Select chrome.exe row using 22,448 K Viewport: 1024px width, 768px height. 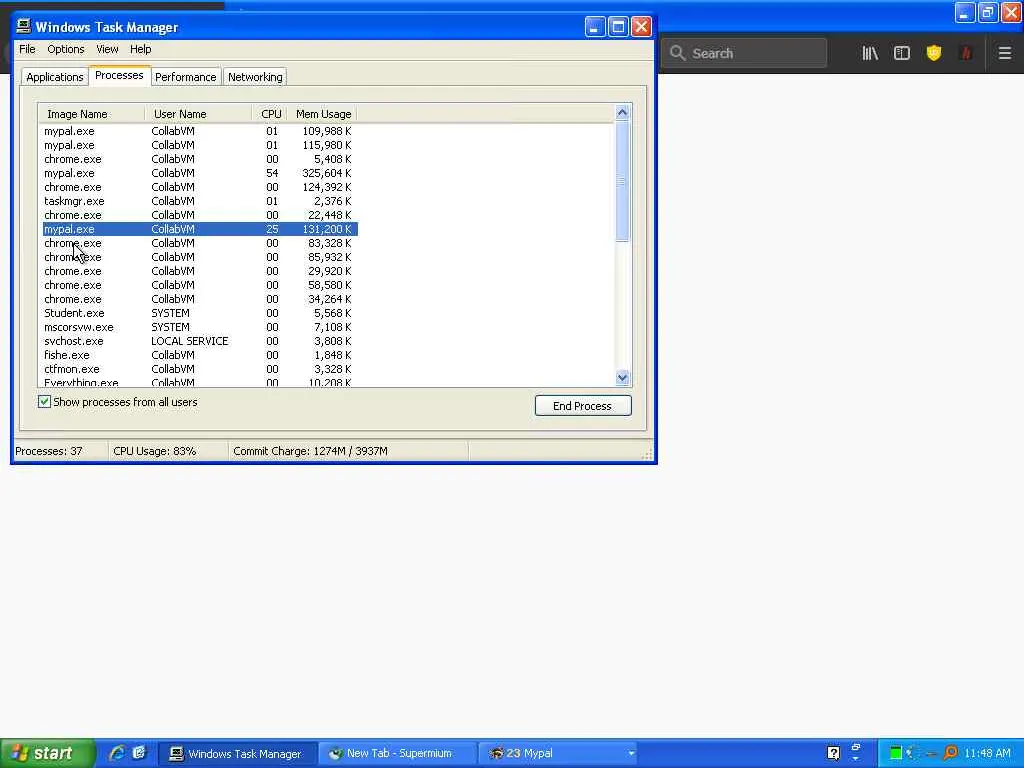(x=198, y=216)
